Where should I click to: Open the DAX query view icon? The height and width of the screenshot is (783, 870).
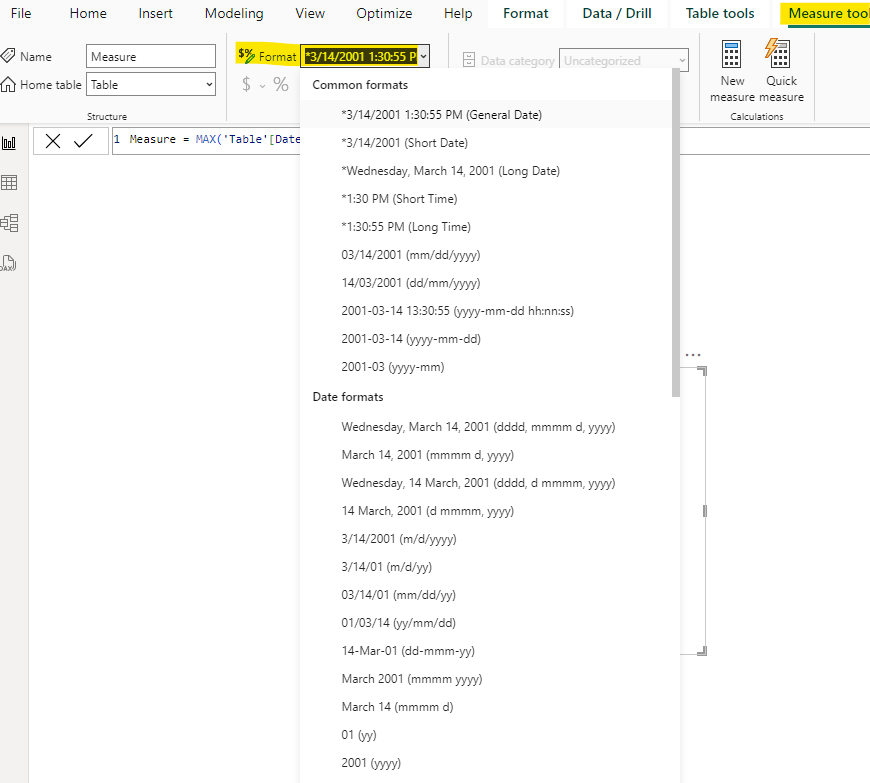(8, 263)
